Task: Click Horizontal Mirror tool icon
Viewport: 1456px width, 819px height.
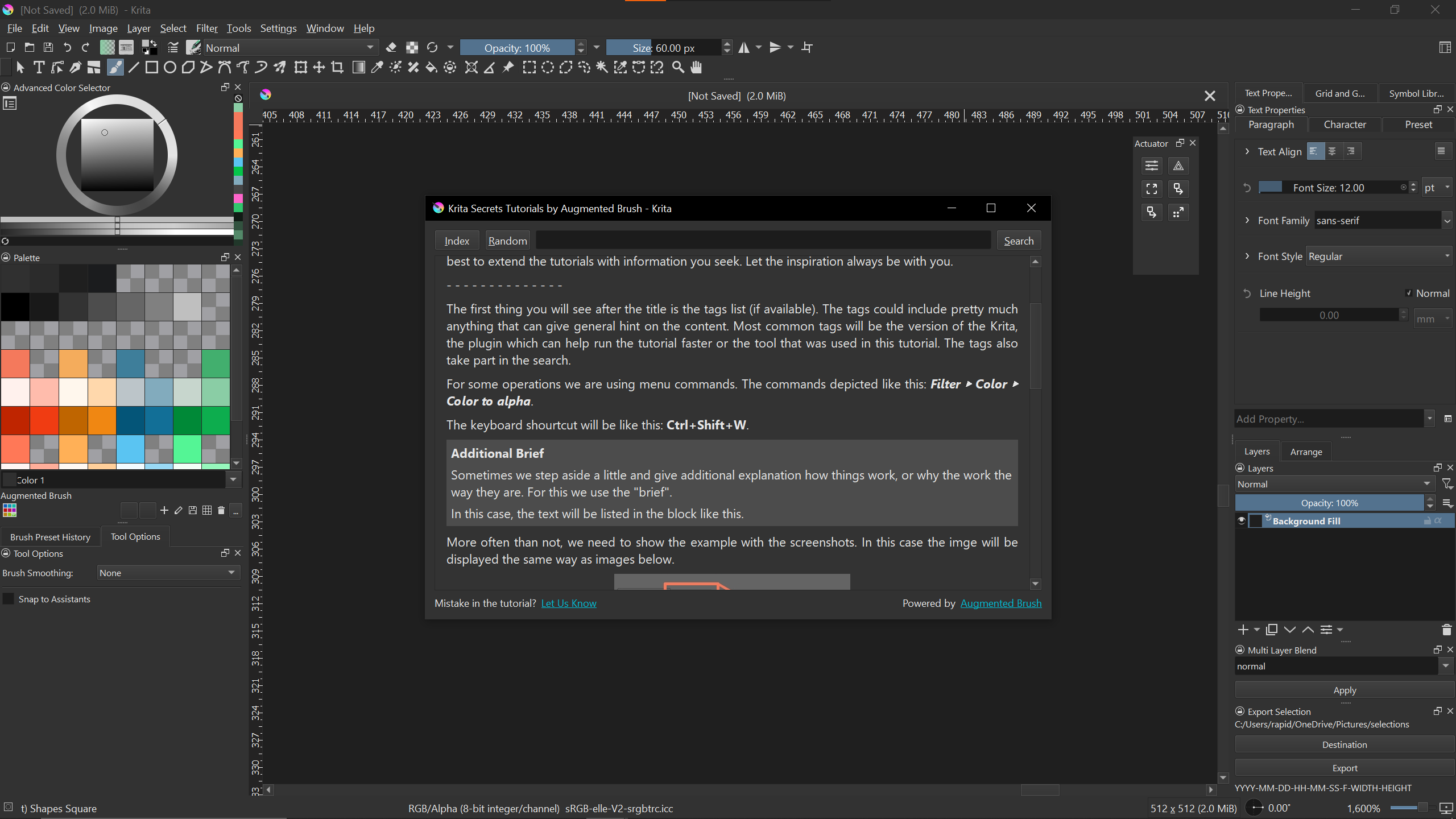Action: coord(744,48)
